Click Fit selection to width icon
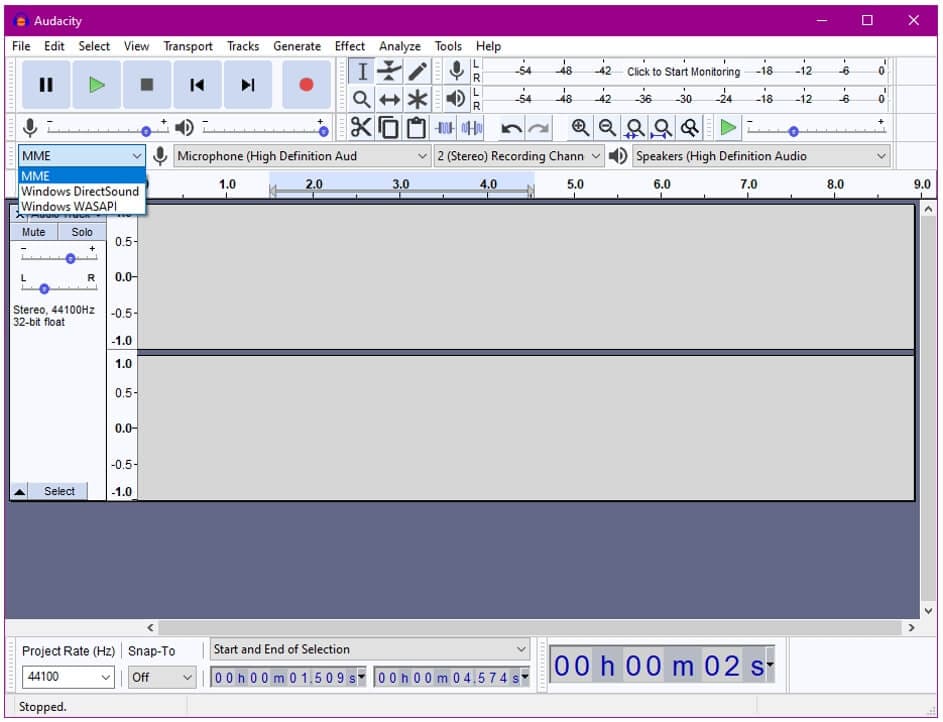The height and width of the screenshot is (722, 943). click(634, 127)
